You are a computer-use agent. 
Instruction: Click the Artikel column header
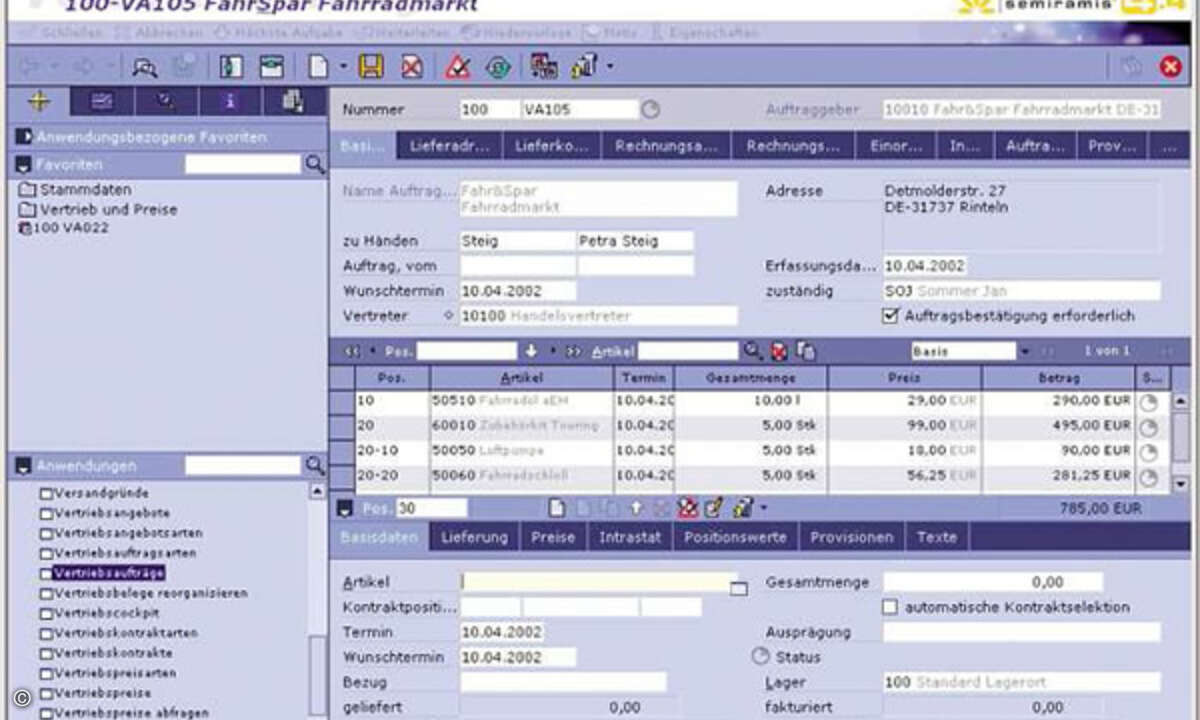coord(521,379)
